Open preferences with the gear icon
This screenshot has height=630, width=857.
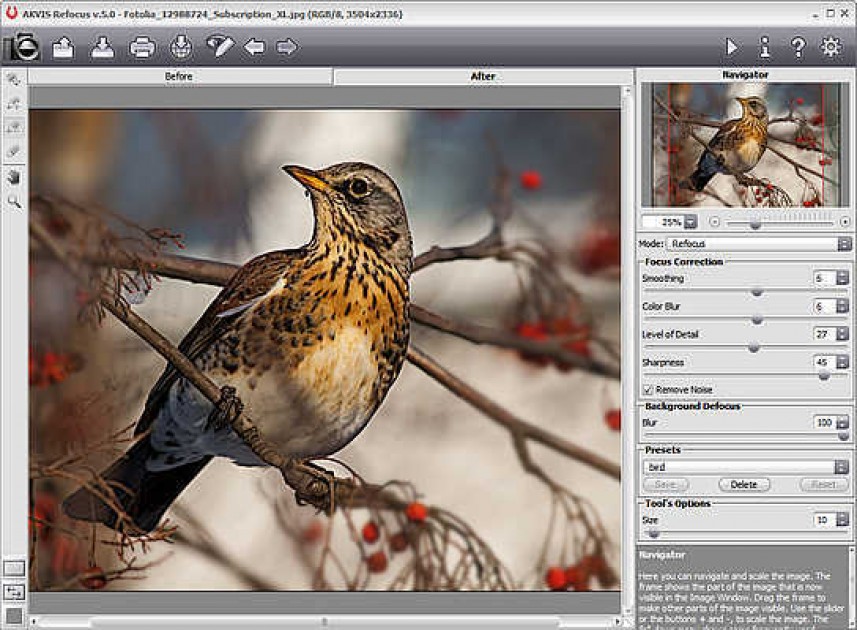click(x=830, y=47)
